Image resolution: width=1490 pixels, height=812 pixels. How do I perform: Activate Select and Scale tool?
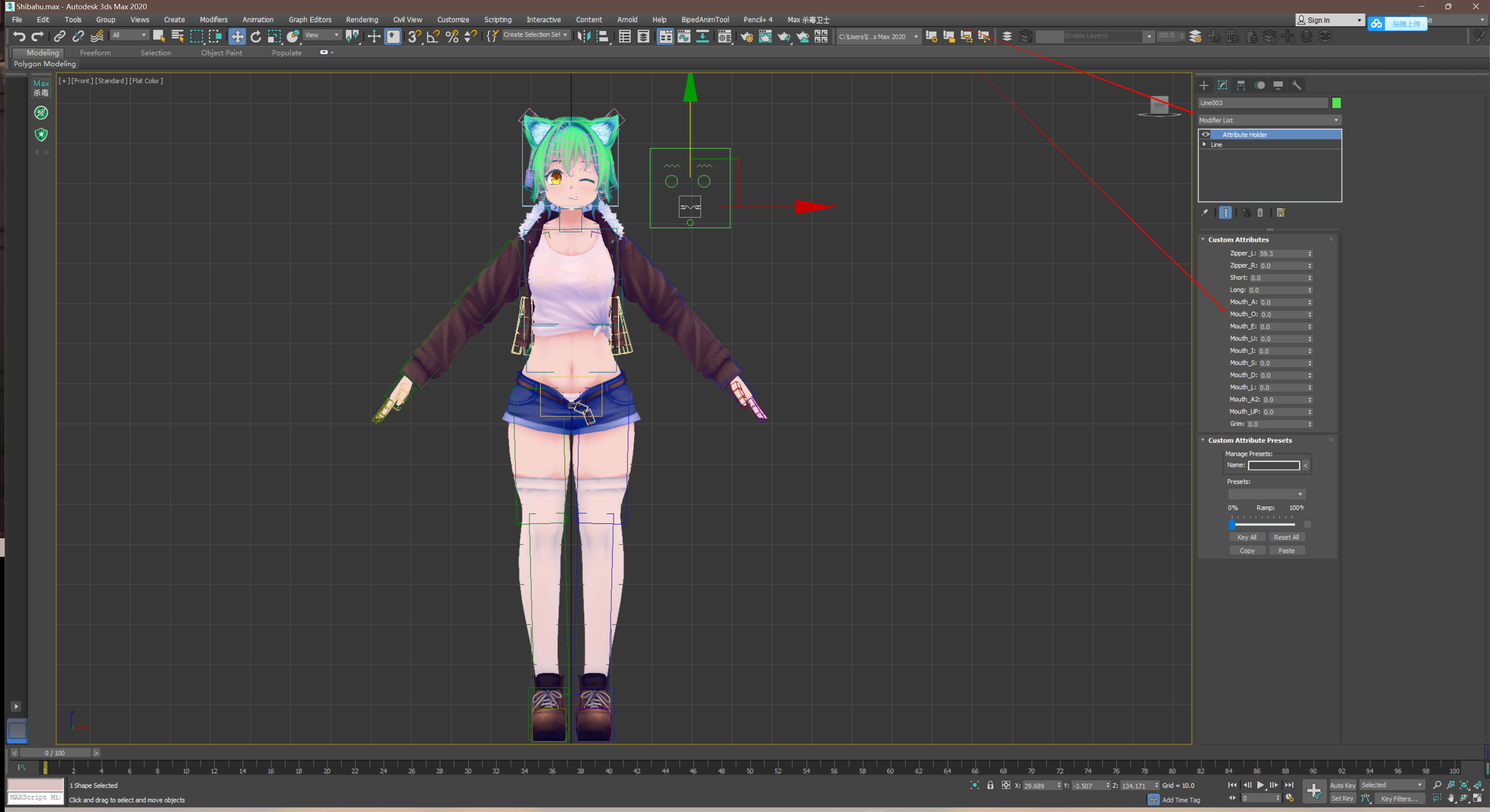coord(274,36)
